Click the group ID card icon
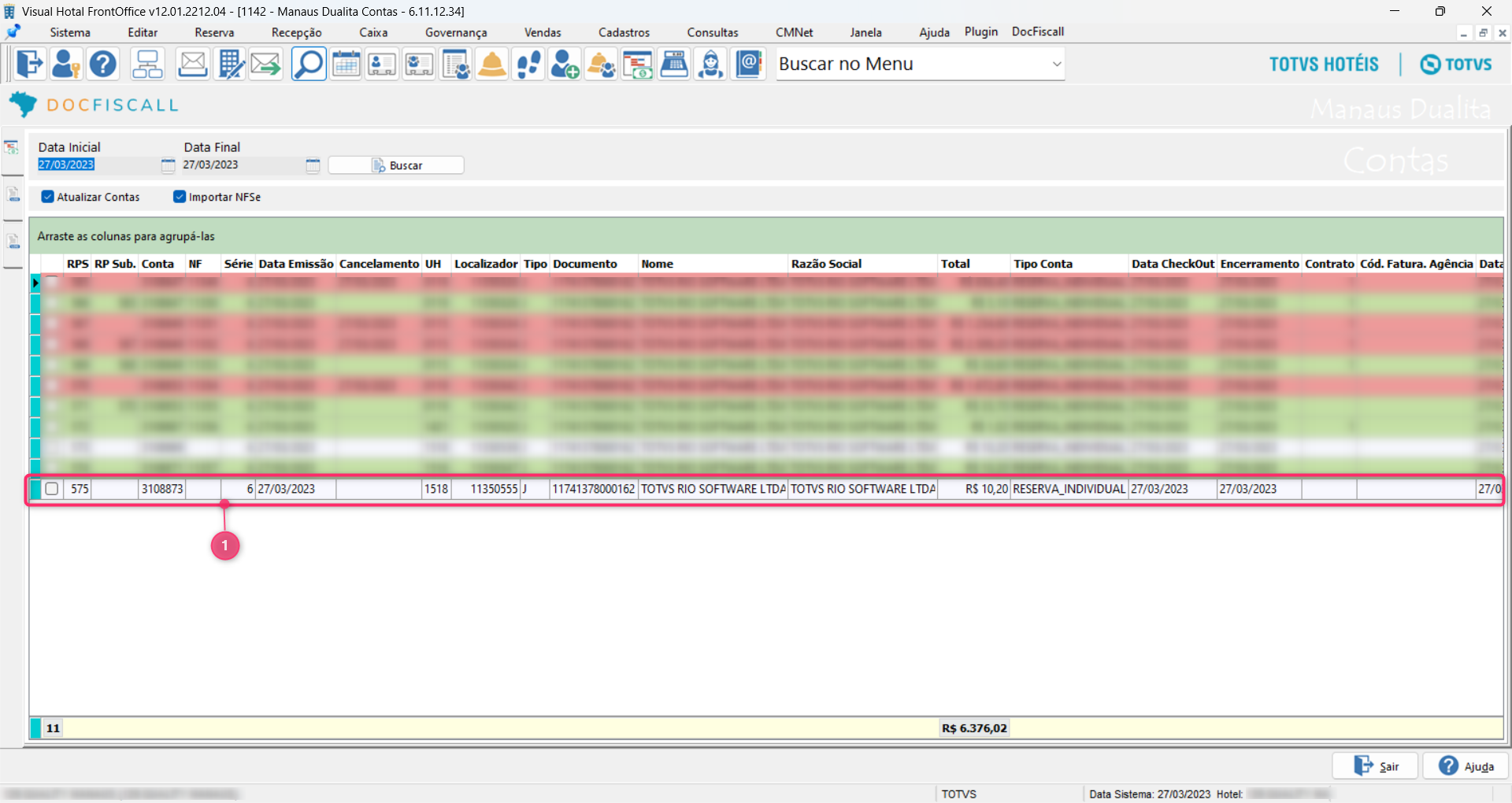 (x=419, y=64)
